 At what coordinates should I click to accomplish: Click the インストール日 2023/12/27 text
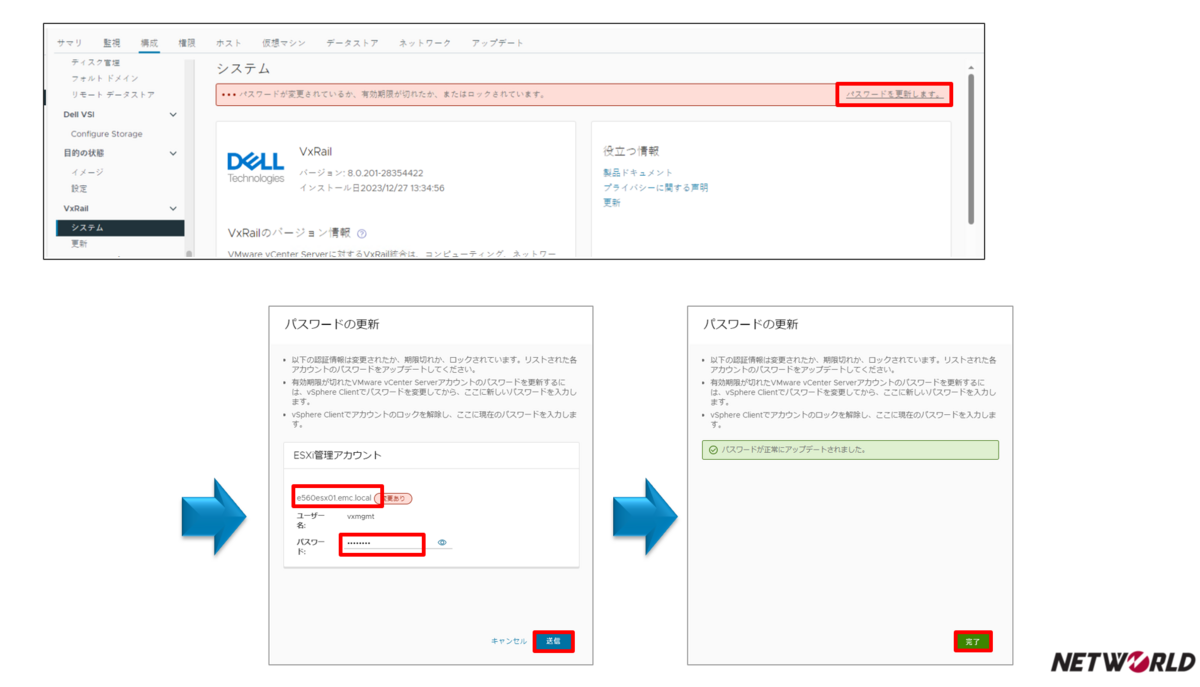pos(372,187)
